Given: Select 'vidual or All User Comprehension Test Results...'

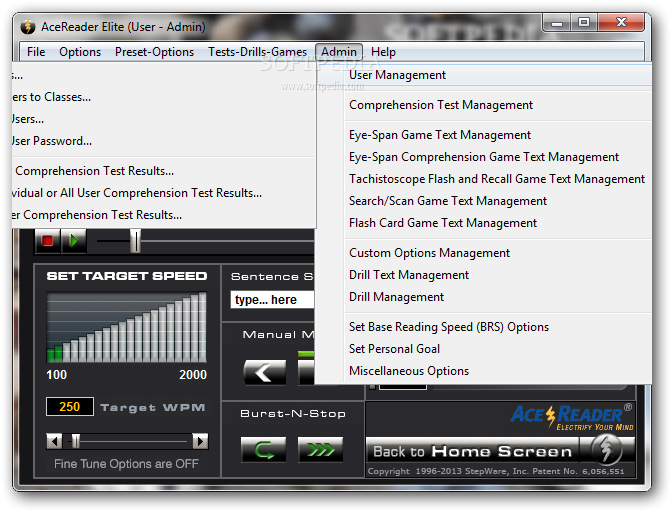Looking at the screenshot, I should (x=164, y=193).
